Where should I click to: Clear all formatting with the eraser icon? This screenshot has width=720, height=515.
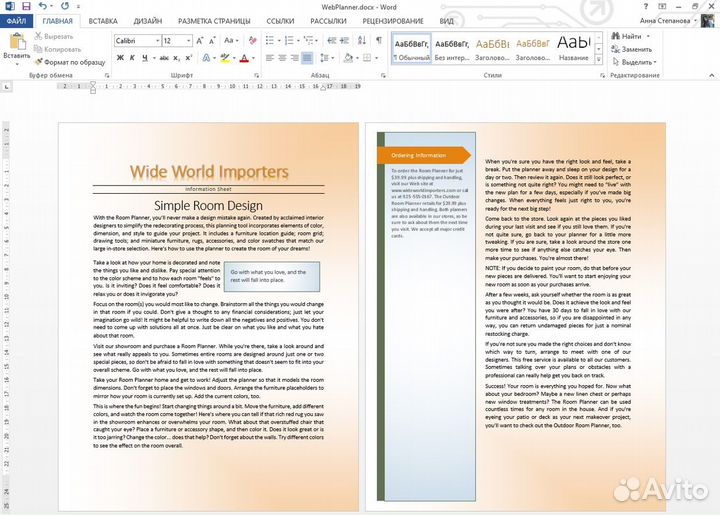click(252, 41)
